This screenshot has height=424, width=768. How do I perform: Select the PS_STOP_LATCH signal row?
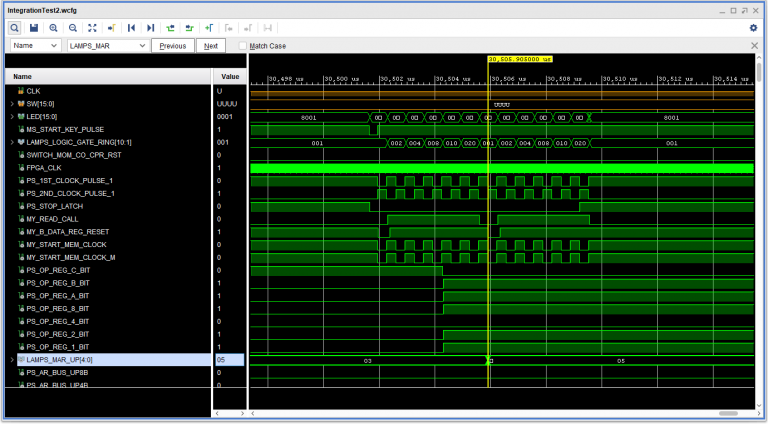click(x=54, y=206)
